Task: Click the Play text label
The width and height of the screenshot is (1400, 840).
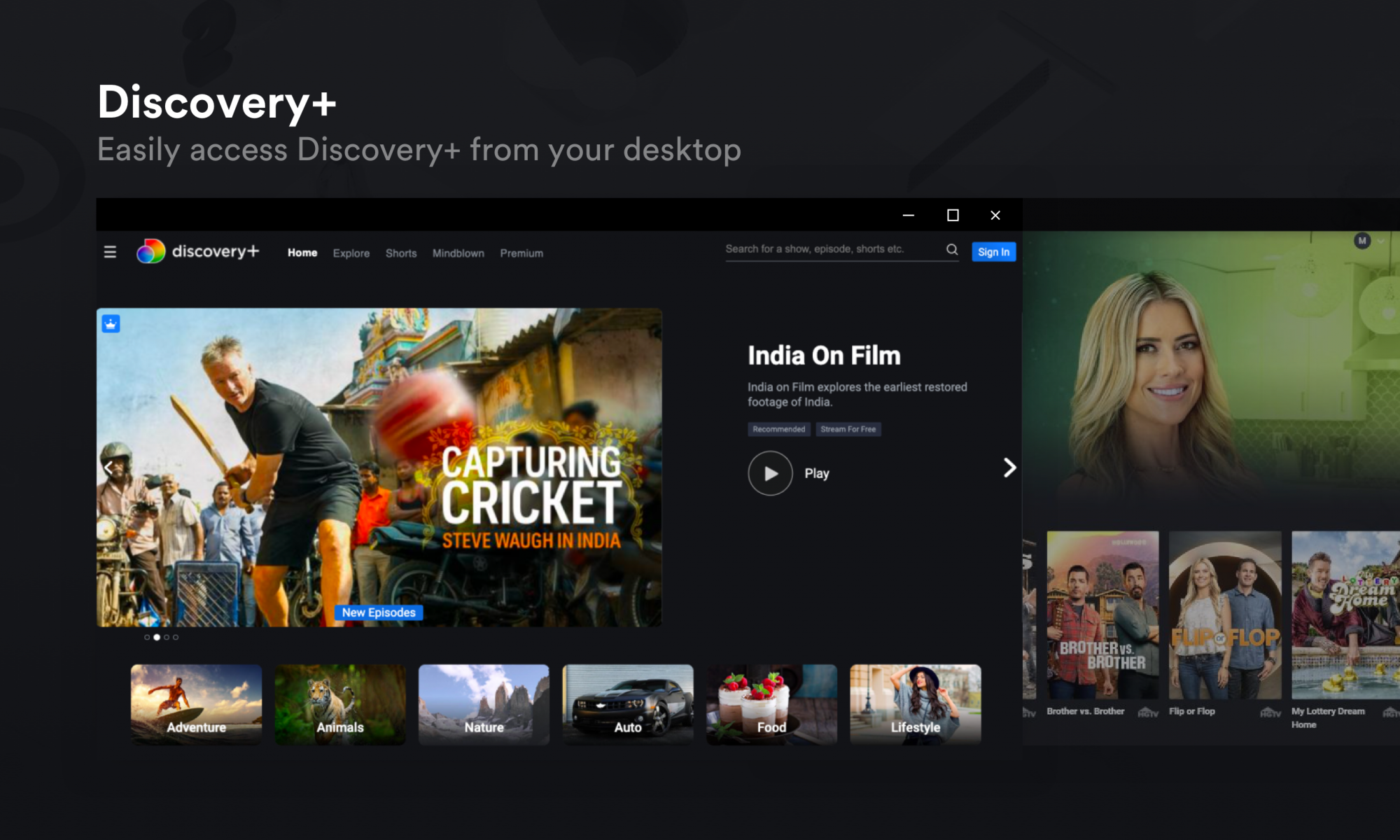Action: (x=817, y=473)
